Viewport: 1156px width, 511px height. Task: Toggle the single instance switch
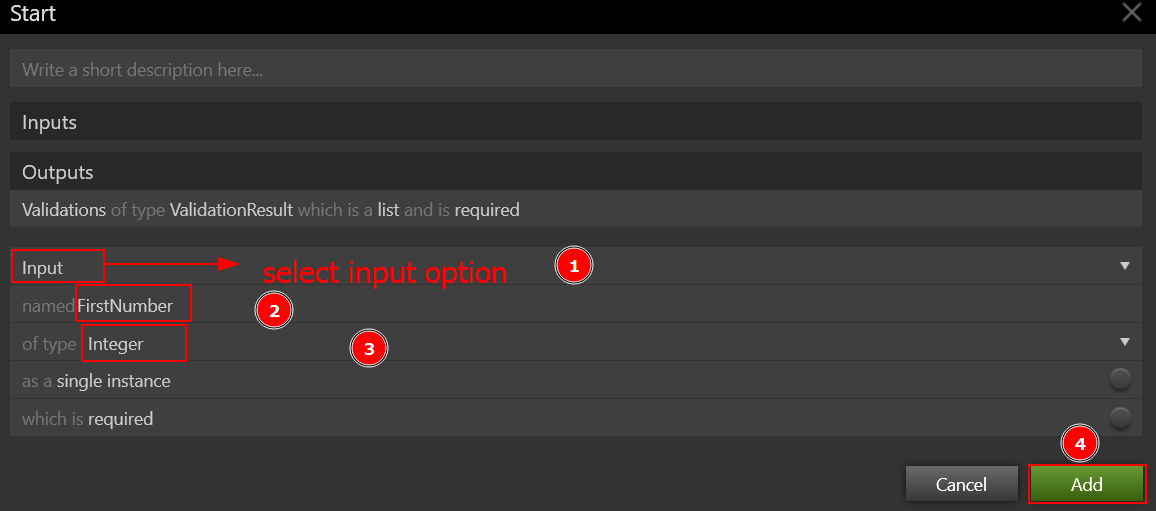1120,379
